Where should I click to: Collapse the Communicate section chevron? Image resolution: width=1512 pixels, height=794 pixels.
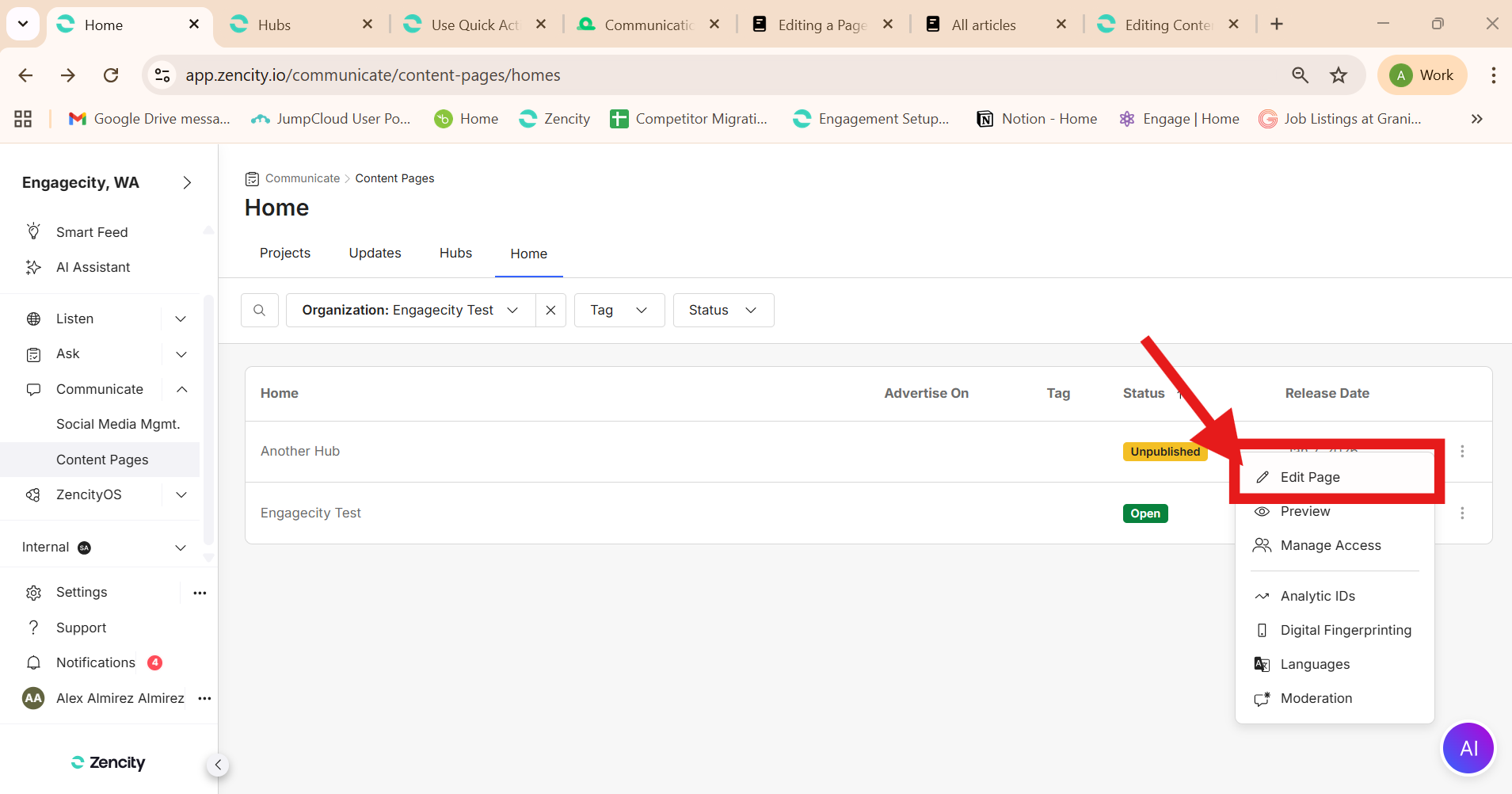[181, 389]
